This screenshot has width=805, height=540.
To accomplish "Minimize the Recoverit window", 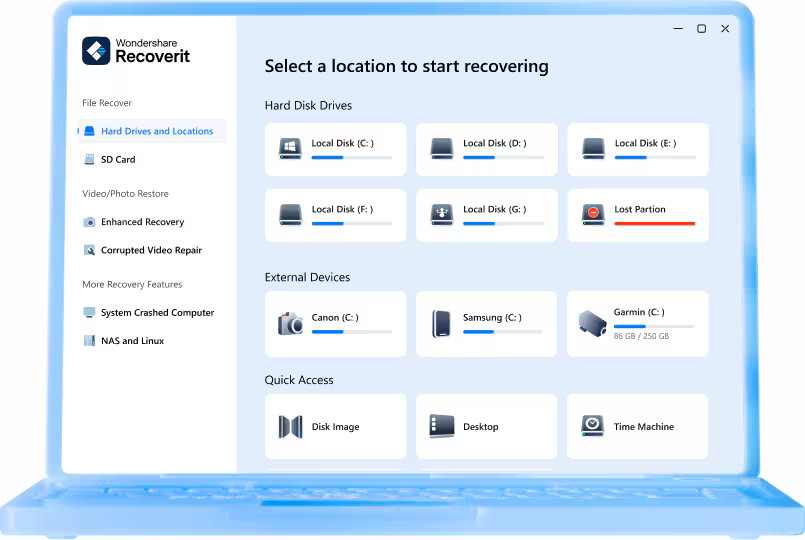I will click(678, 29).
